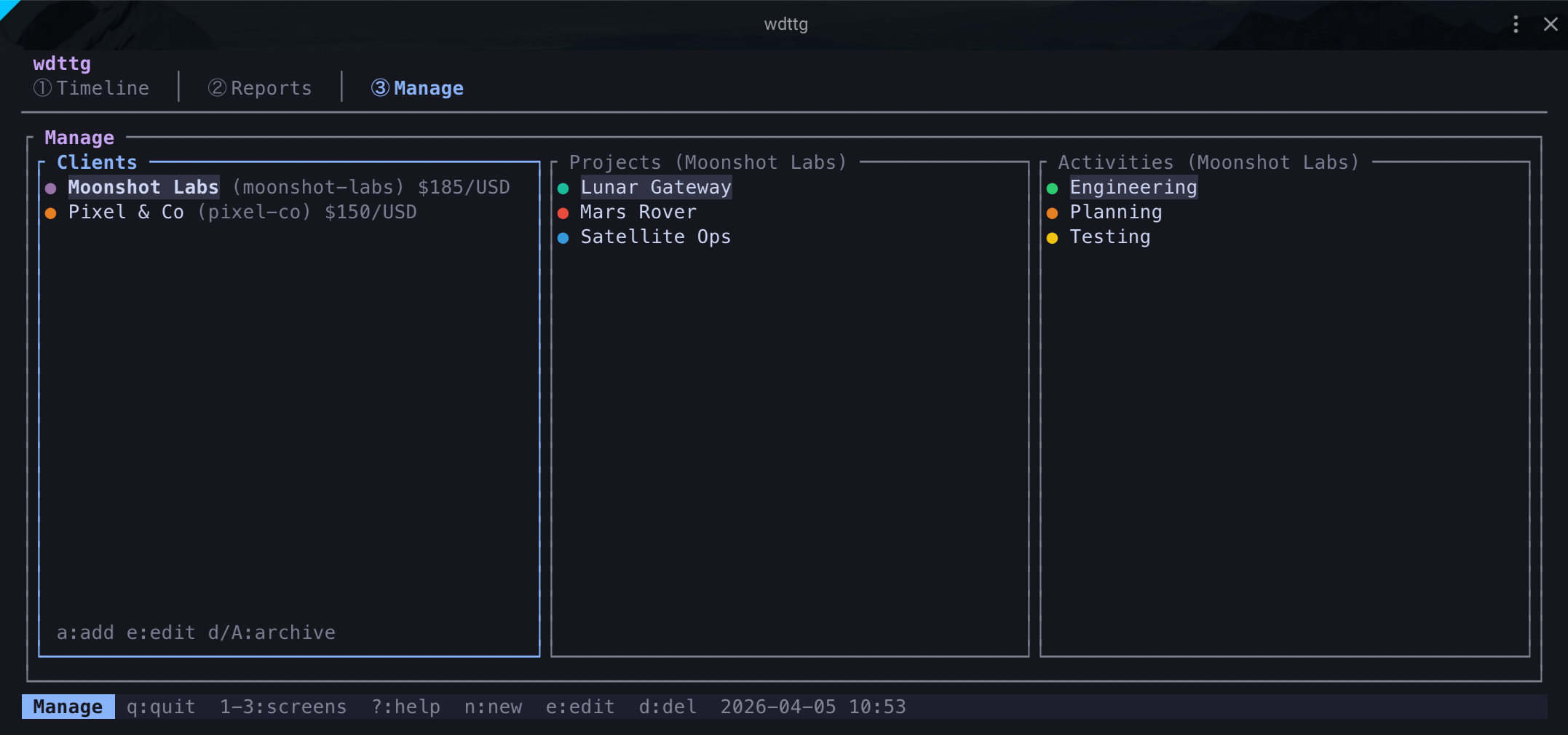This screenshot has height=735, width=1568.
Task: Select the Engineering activity
Action: click(1133, 187)
